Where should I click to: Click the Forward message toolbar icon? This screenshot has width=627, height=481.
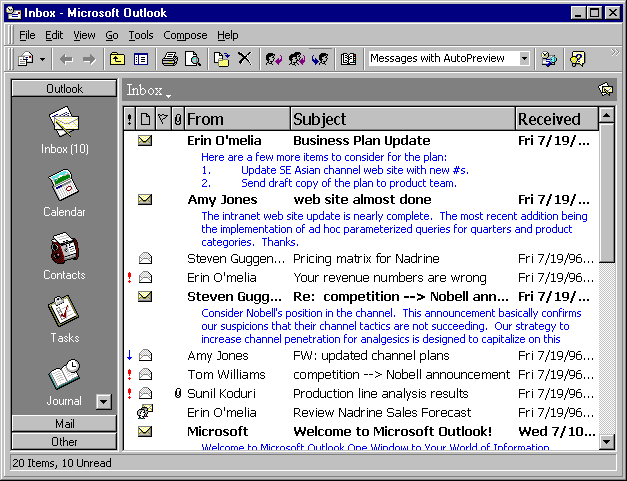(320, 60)
